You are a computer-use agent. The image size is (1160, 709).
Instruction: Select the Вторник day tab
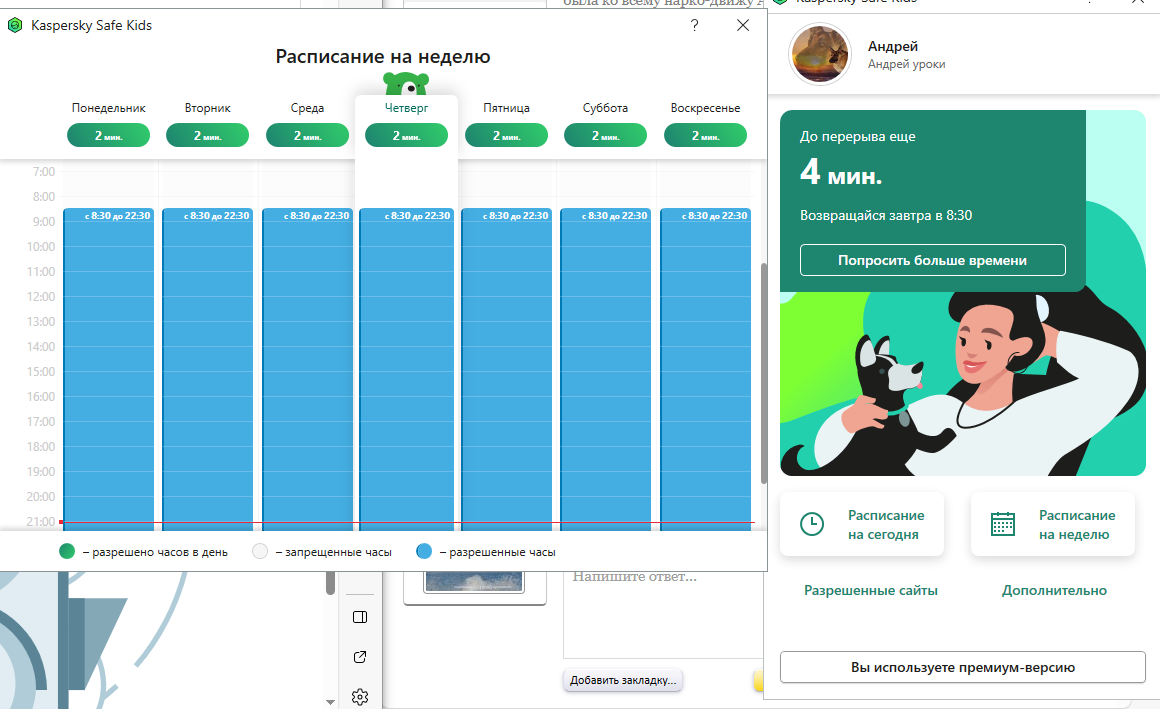tap(208, 108)
